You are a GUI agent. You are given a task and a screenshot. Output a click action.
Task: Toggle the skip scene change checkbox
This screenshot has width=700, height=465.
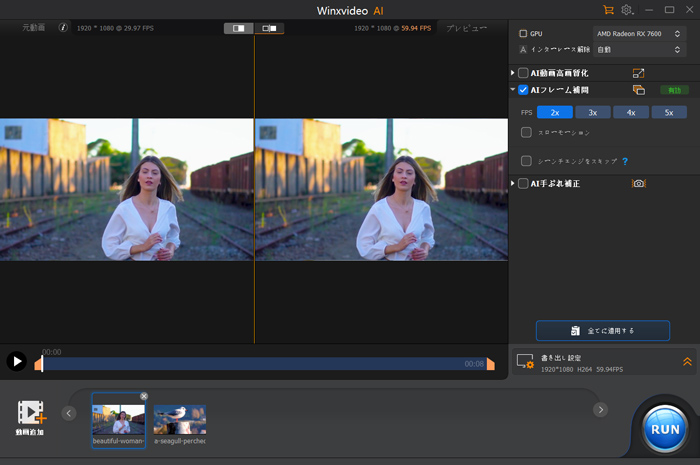pos(526,161)
